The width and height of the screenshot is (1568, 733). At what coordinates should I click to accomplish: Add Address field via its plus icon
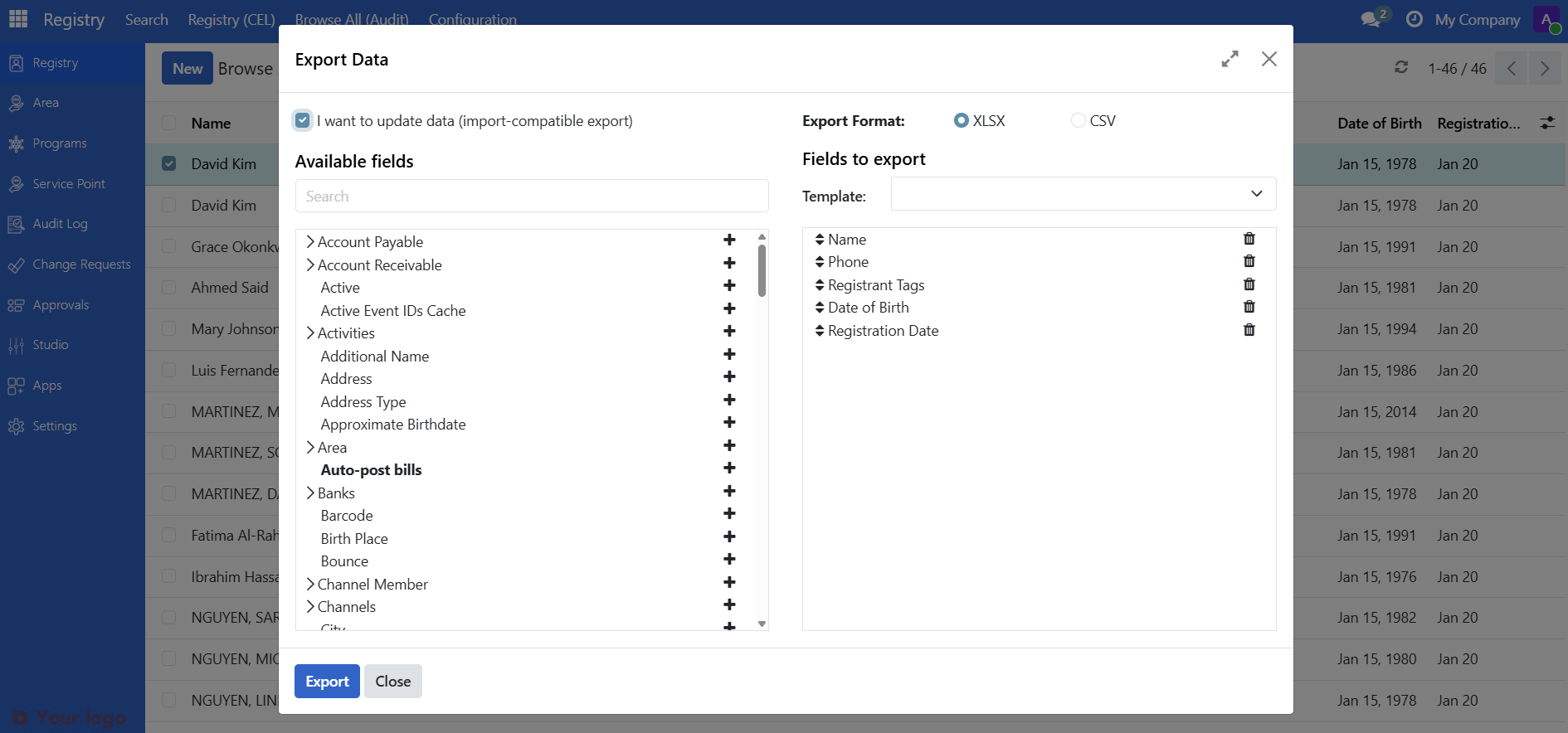tap(729, 377)
